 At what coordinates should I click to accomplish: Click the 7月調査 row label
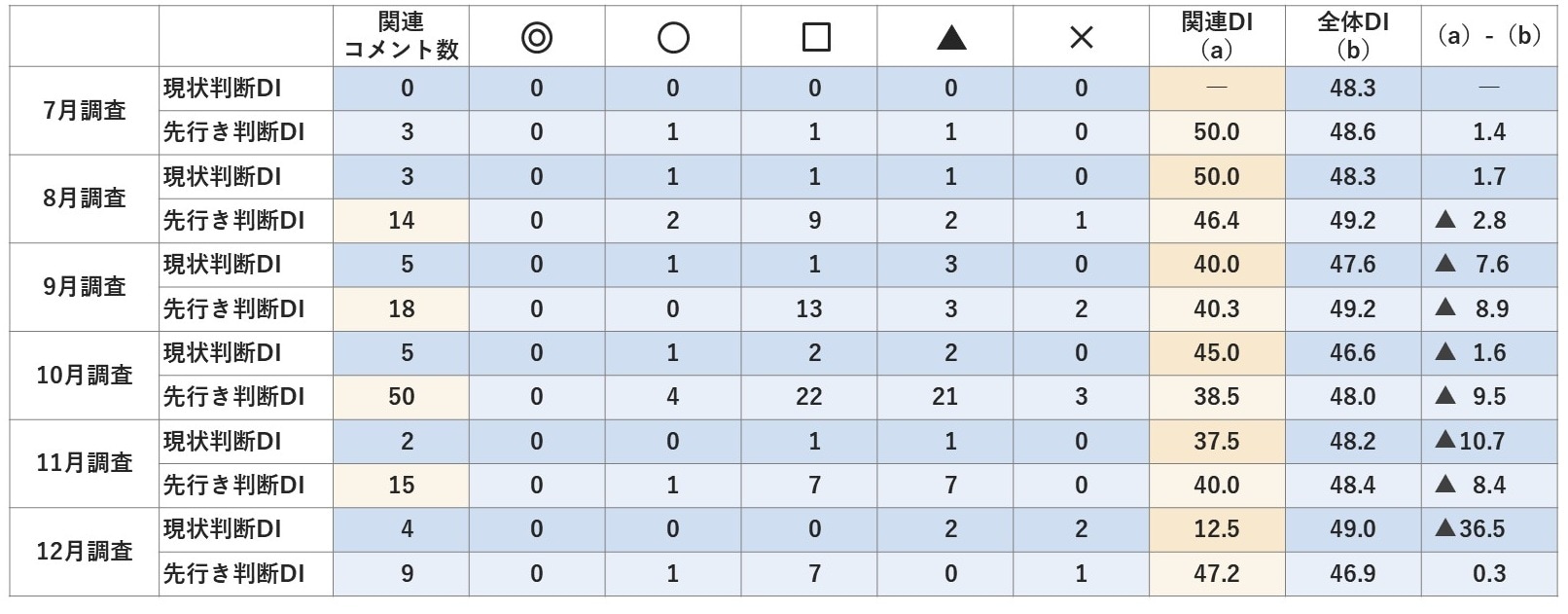85,111
